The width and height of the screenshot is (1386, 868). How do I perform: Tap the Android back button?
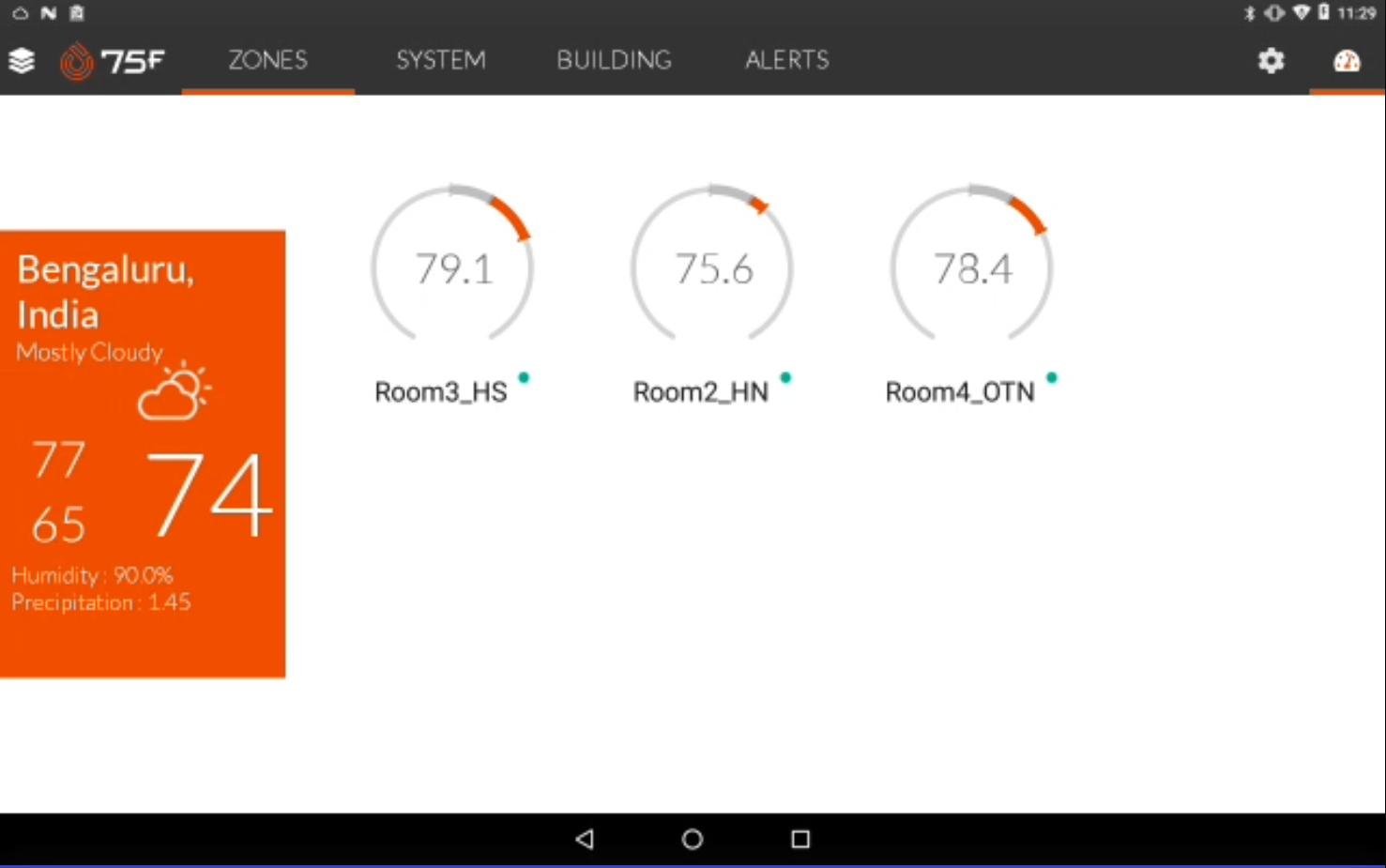click(x=585, y=839)
